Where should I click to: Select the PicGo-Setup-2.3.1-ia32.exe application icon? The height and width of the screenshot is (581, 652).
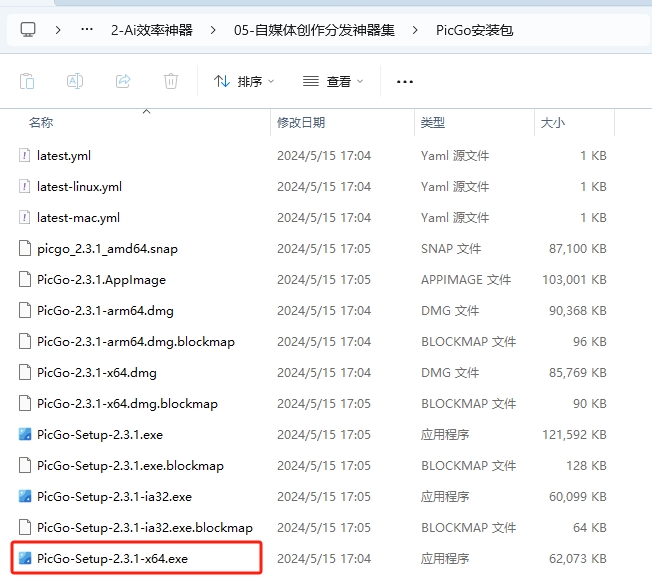click(25, 496)
